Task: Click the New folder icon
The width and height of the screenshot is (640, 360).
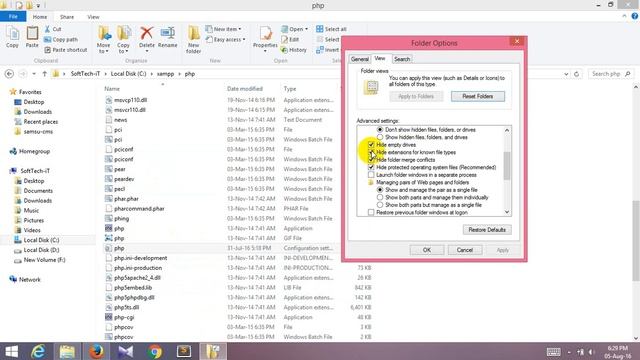Action: [193, 33]
